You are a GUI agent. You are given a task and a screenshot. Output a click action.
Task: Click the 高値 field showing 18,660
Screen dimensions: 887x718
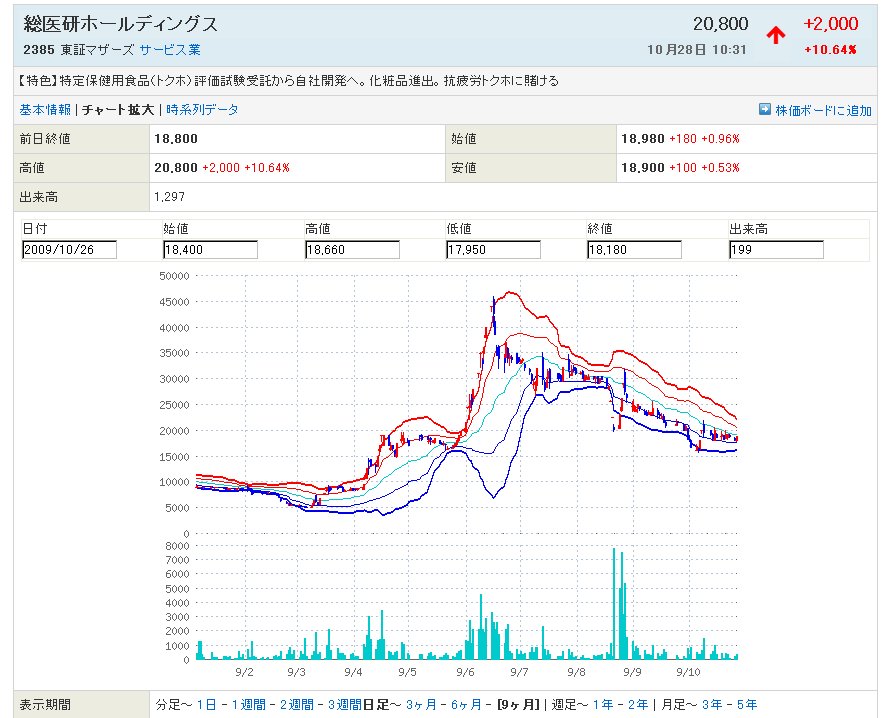tap(352, 250)
